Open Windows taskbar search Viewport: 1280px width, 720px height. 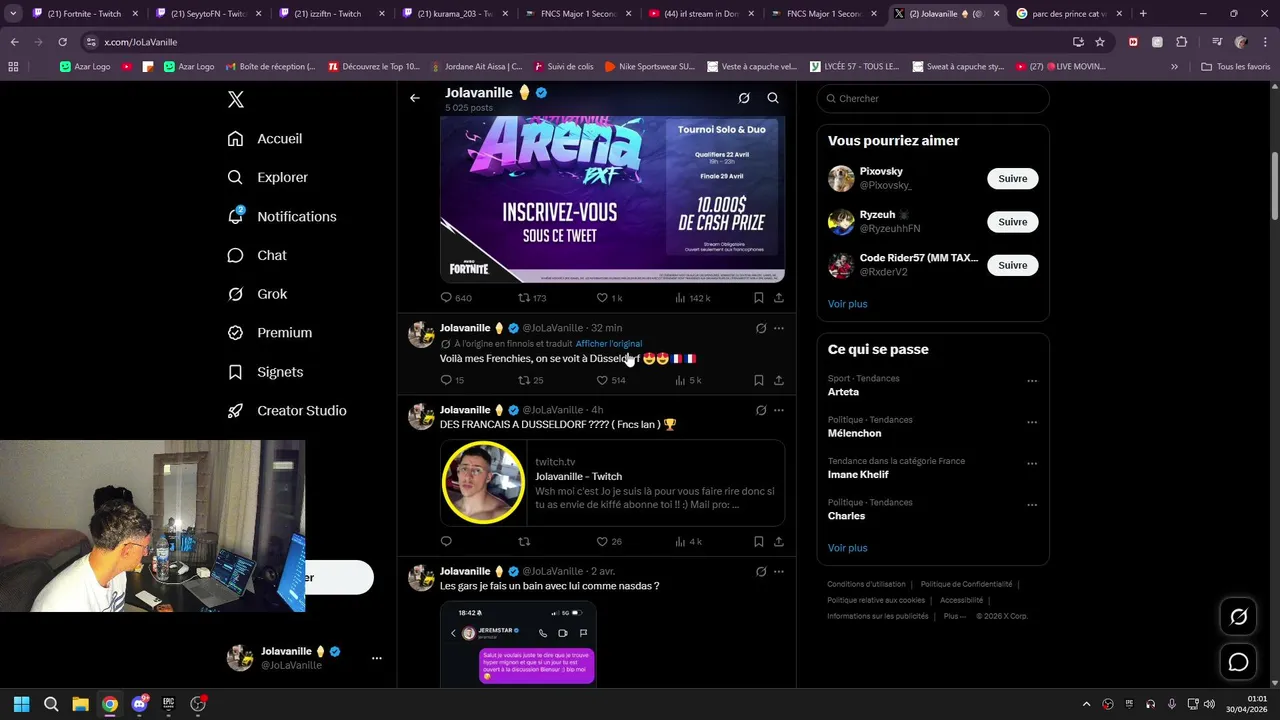click(51, 704)
